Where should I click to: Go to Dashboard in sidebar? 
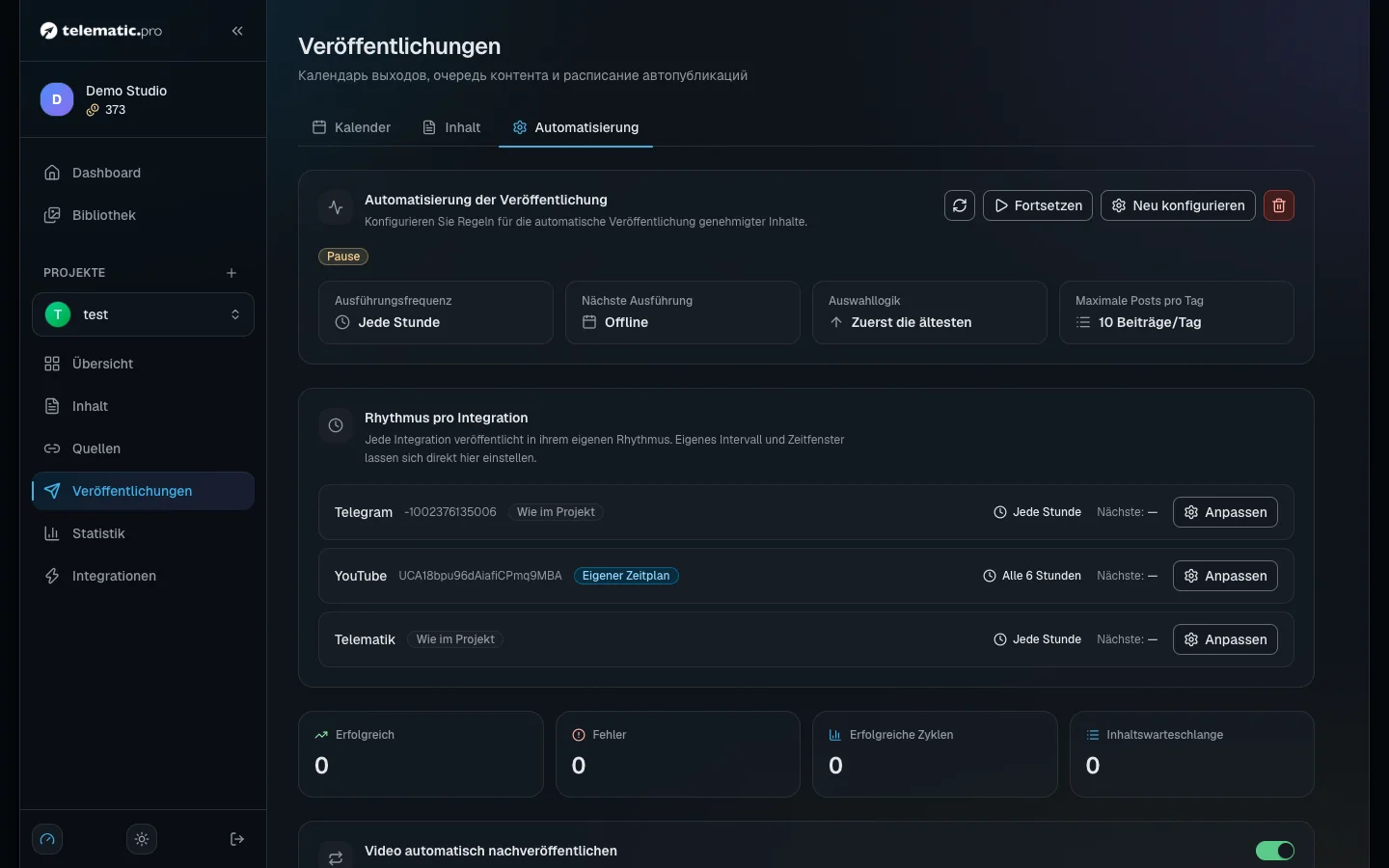click(x=143, y=173)
